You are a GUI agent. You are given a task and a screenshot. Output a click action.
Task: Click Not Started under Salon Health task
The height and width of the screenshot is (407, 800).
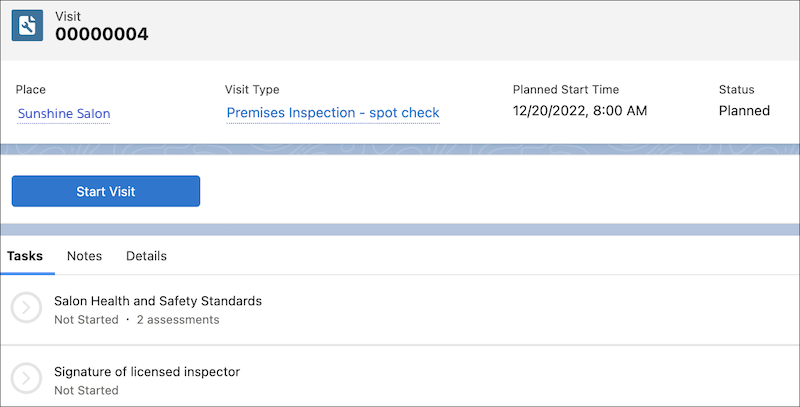pyautogui.click(x=86, y=320)
